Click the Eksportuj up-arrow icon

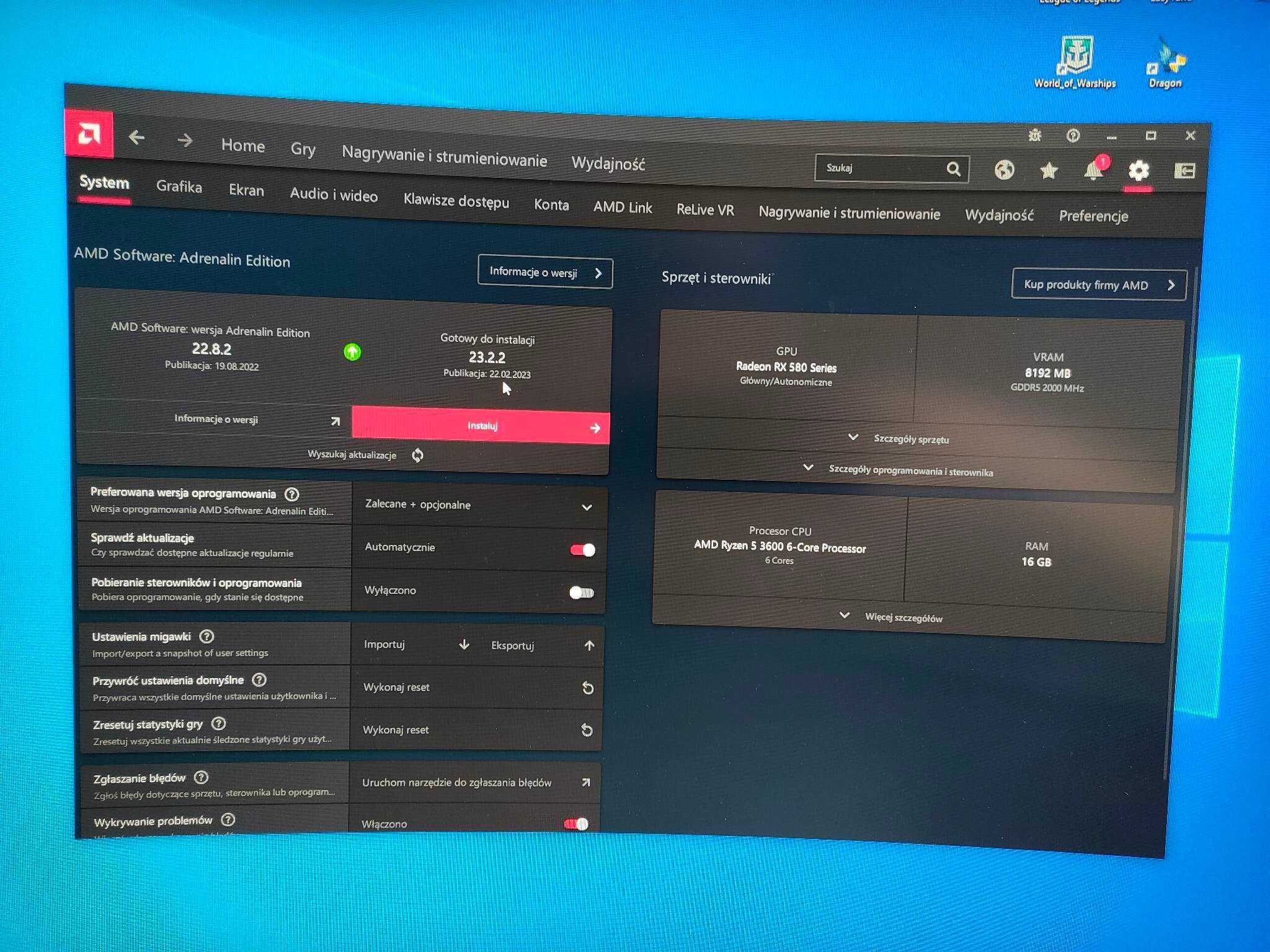(x=589, y=645)
